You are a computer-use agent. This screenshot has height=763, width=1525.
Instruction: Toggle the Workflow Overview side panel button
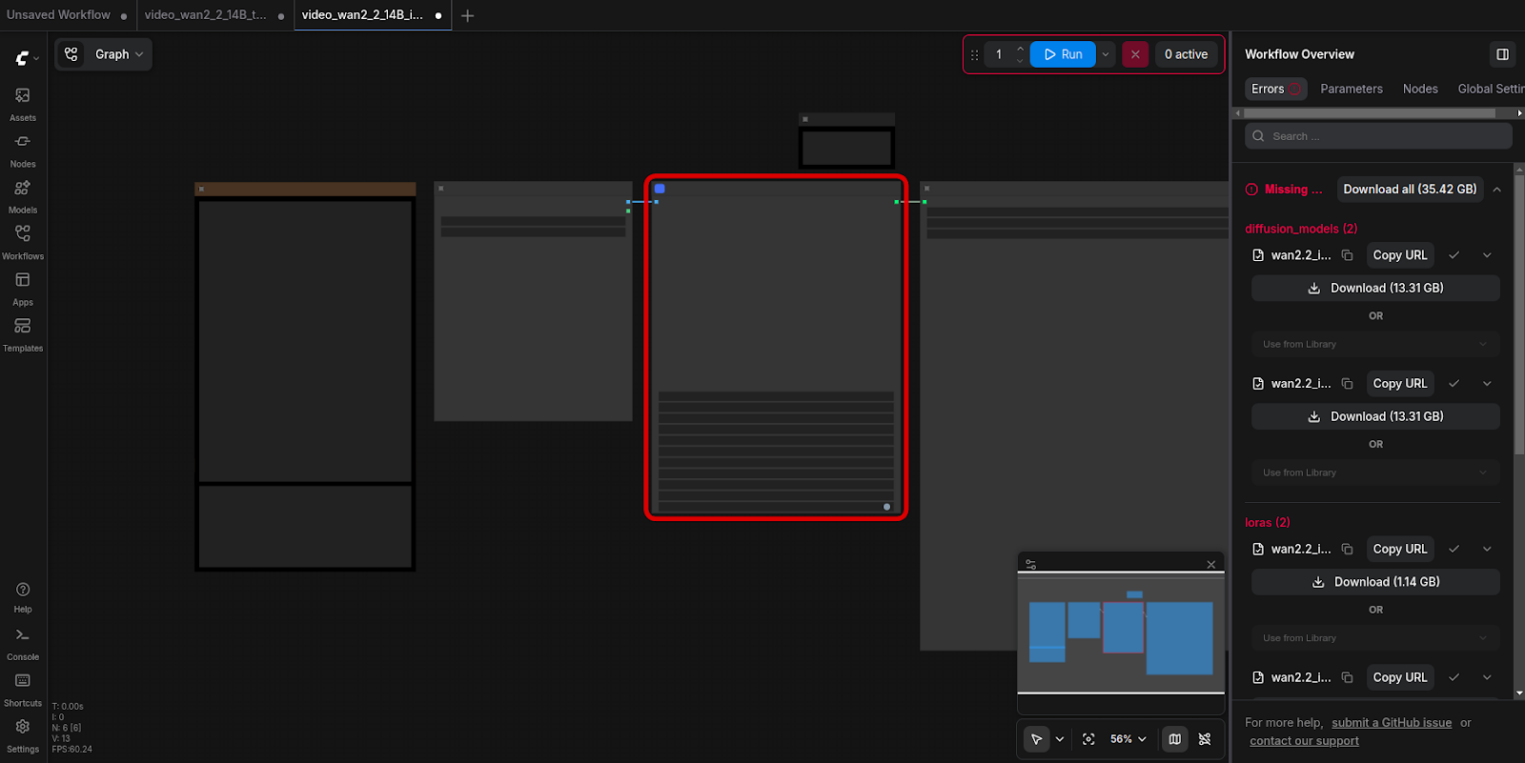click(1502, 54)
